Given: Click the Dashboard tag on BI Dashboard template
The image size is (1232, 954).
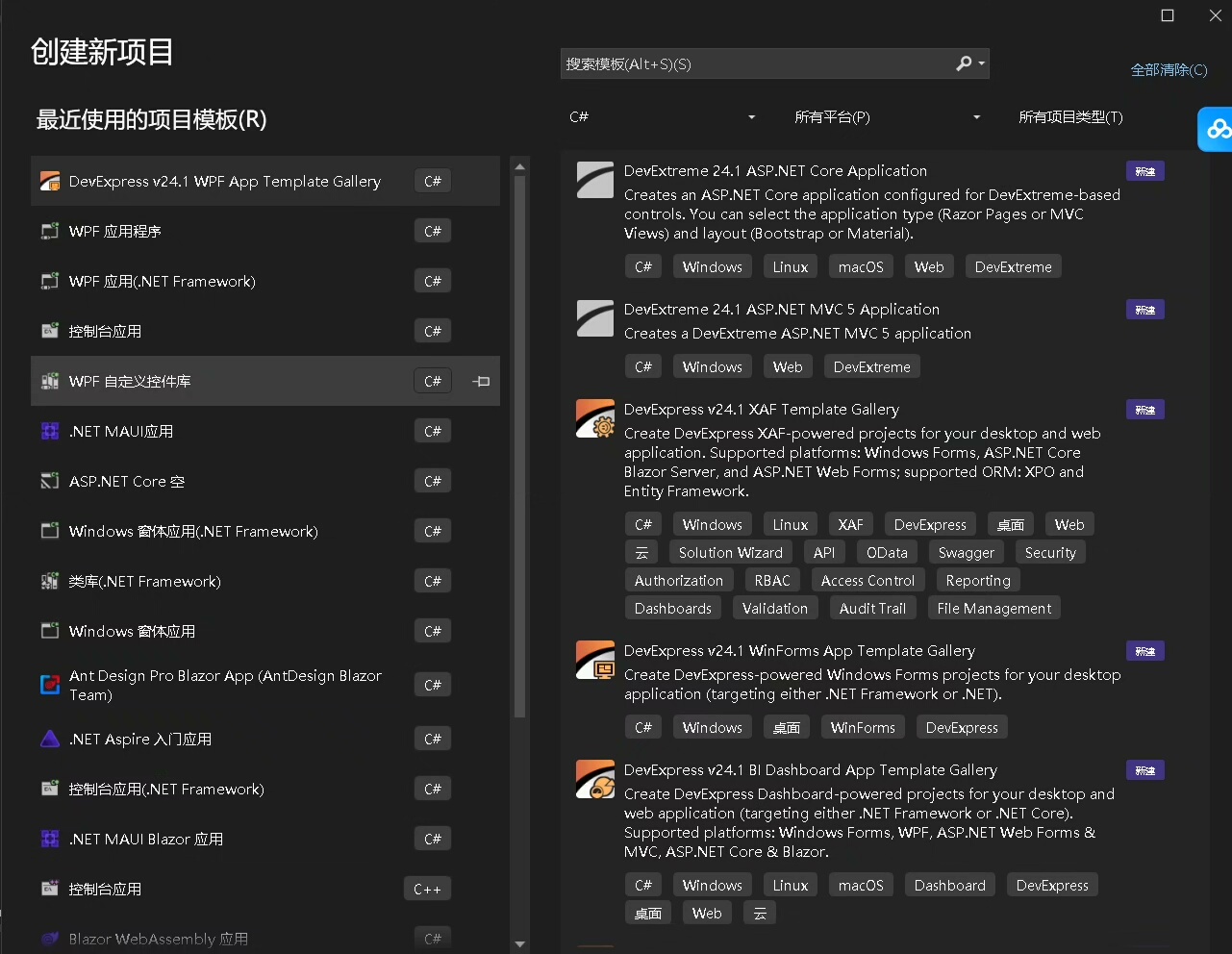Looking at the screenshot, I should point(950,886).
